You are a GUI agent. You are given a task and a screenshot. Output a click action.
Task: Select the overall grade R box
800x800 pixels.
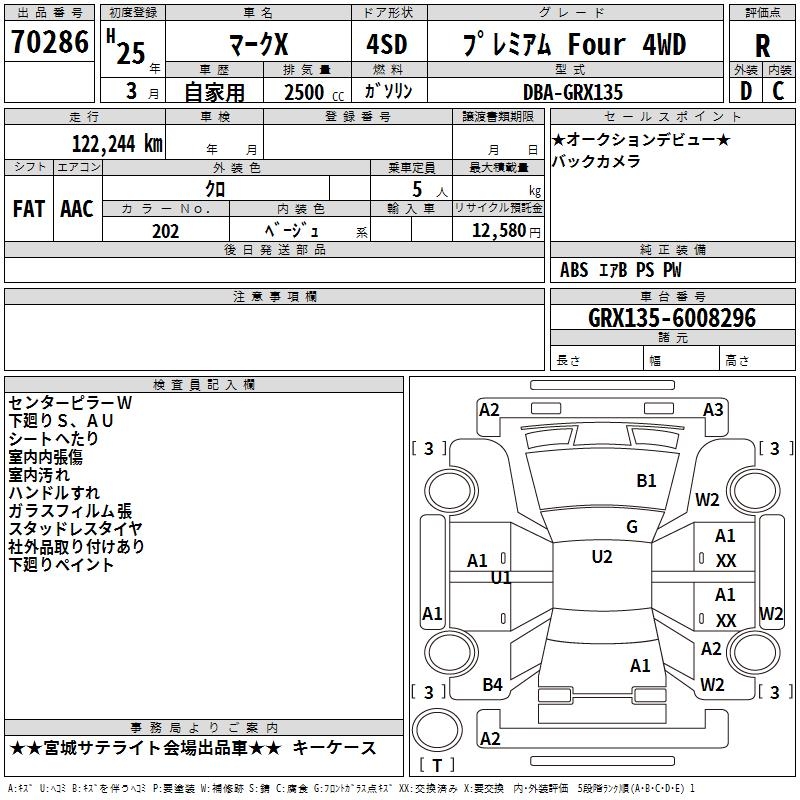(762, 45)
